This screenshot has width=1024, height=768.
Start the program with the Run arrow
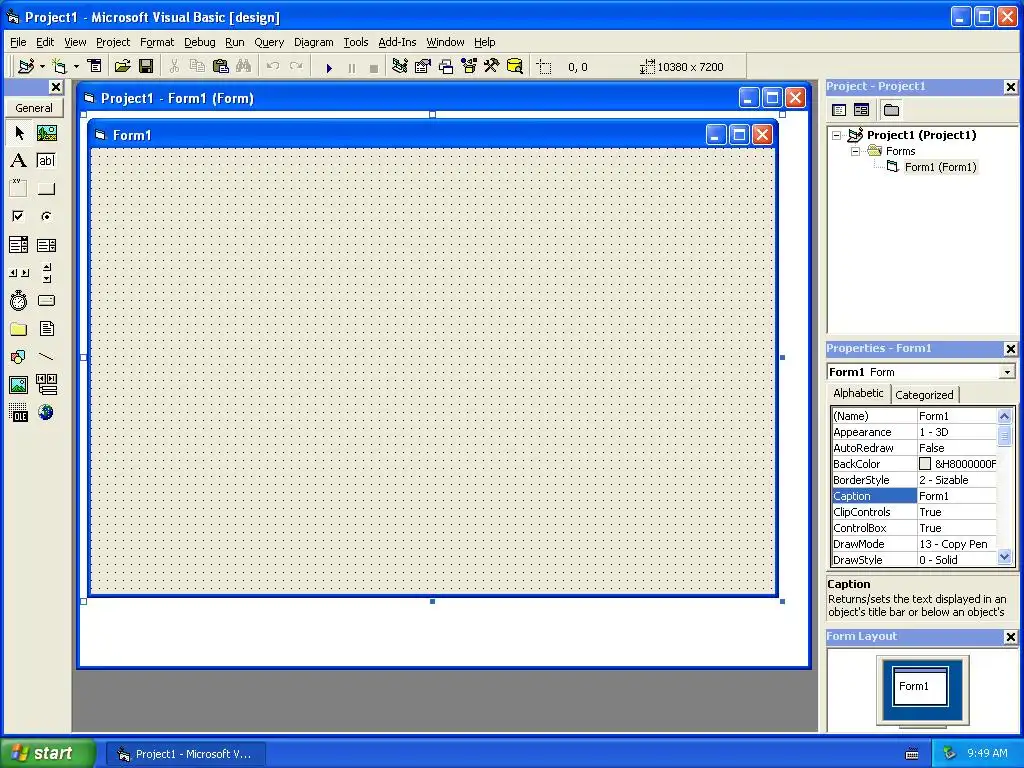[329, 67]
